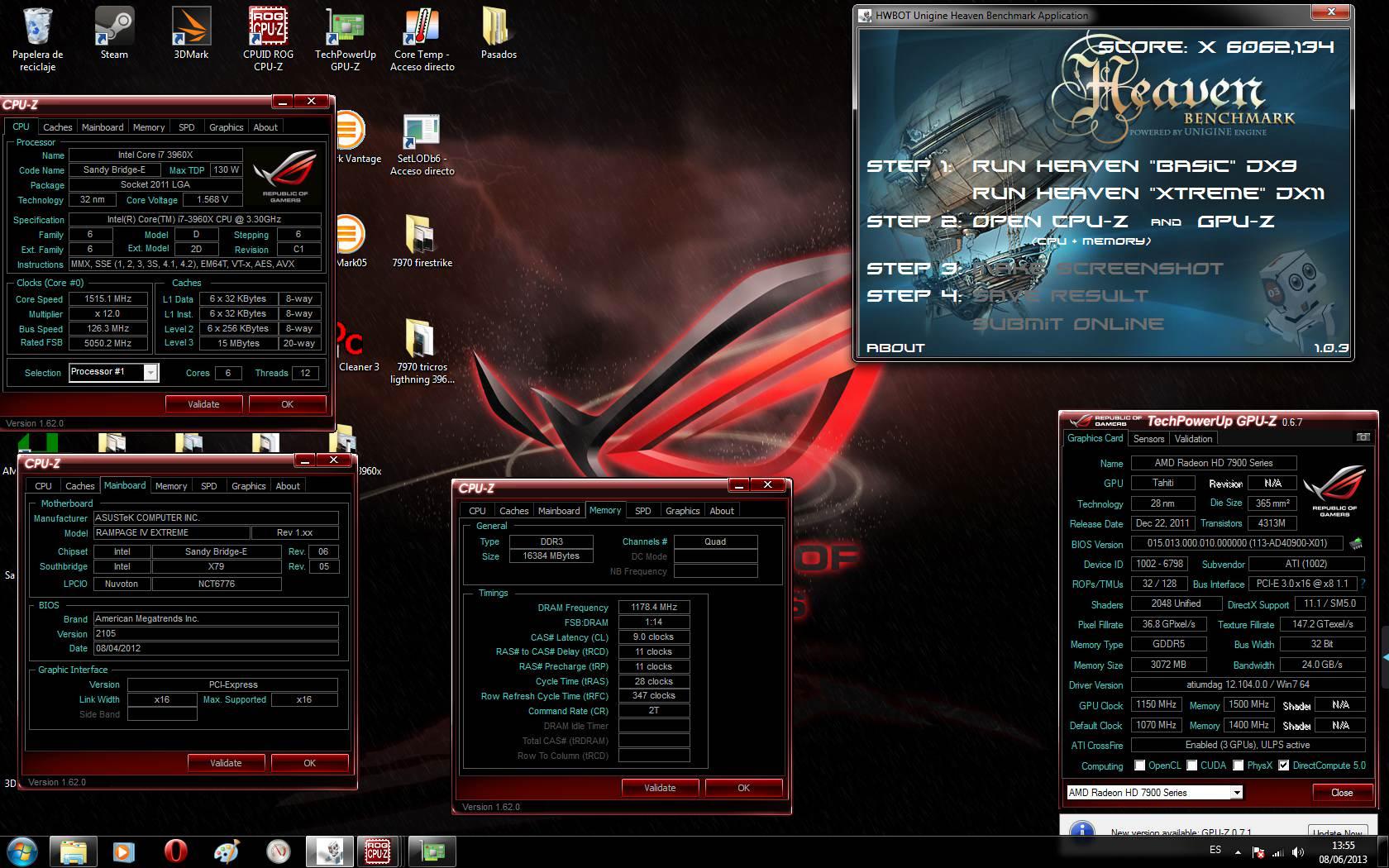This screenshot has width=1389, height=868.
Task: Click RUN HEAVEN "XTREME" DX11 step
Action: click(x=1148, y=193)
